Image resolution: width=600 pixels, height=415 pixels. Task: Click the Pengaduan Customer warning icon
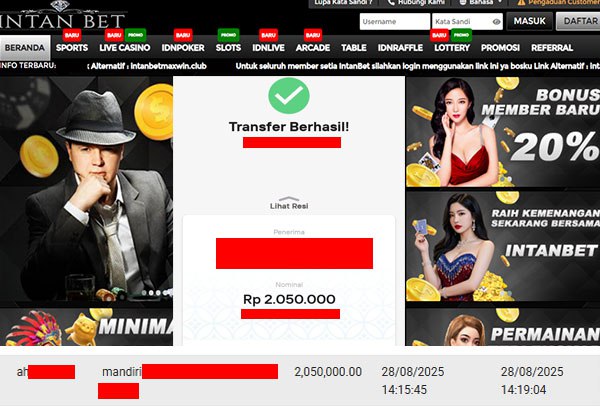(521, 2)
